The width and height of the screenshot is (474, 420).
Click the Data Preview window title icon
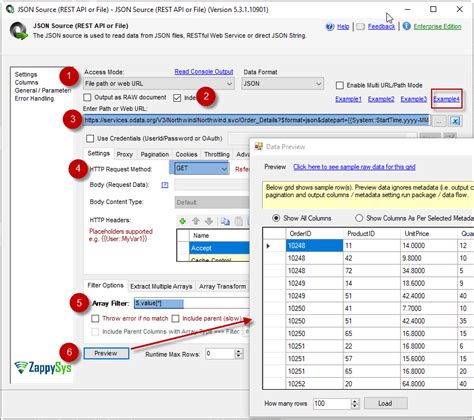tap(259, 146)
